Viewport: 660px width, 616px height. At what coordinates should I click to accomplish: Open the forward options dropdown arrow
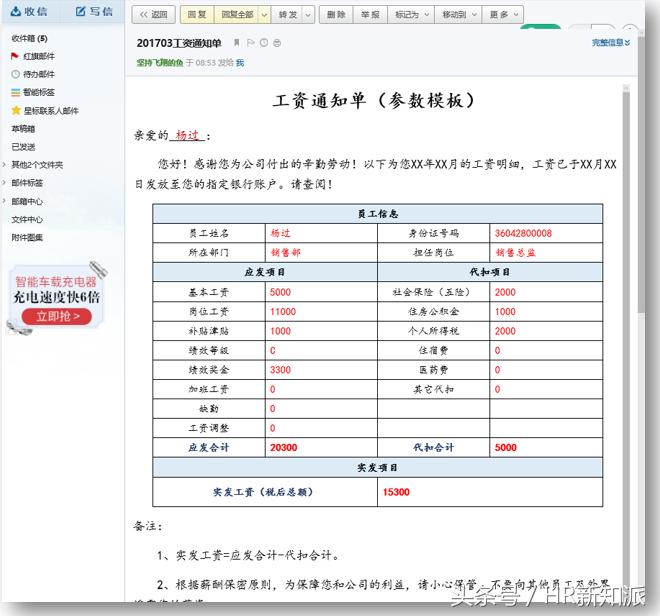pos(308,15)
